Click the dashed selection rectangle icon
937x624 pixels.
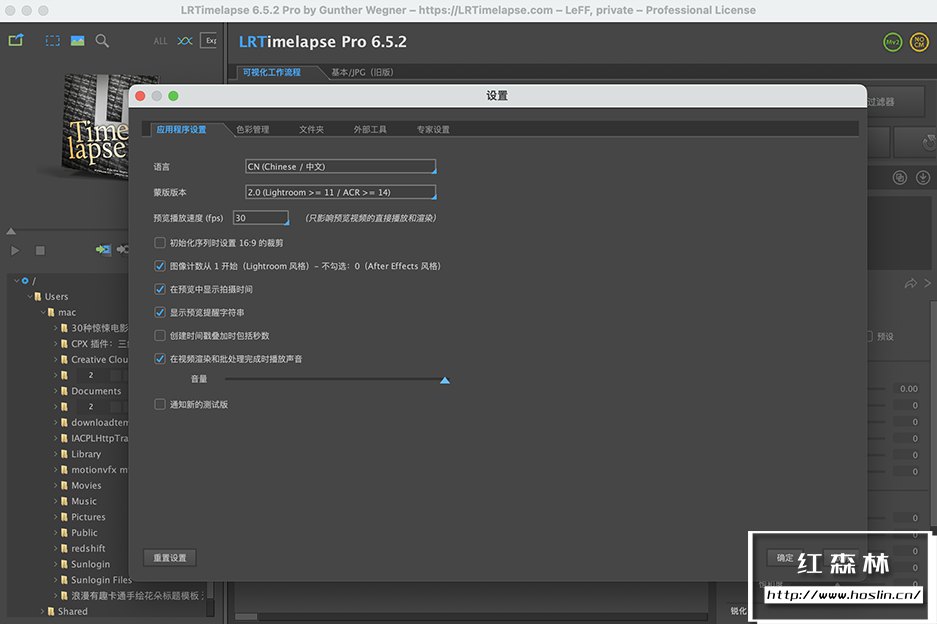(53, 41)
